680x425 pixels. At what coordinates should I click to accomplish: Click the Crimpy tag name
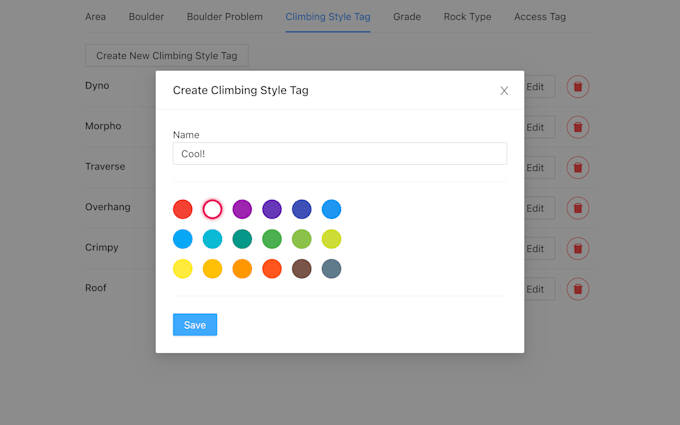coord(101,247)
